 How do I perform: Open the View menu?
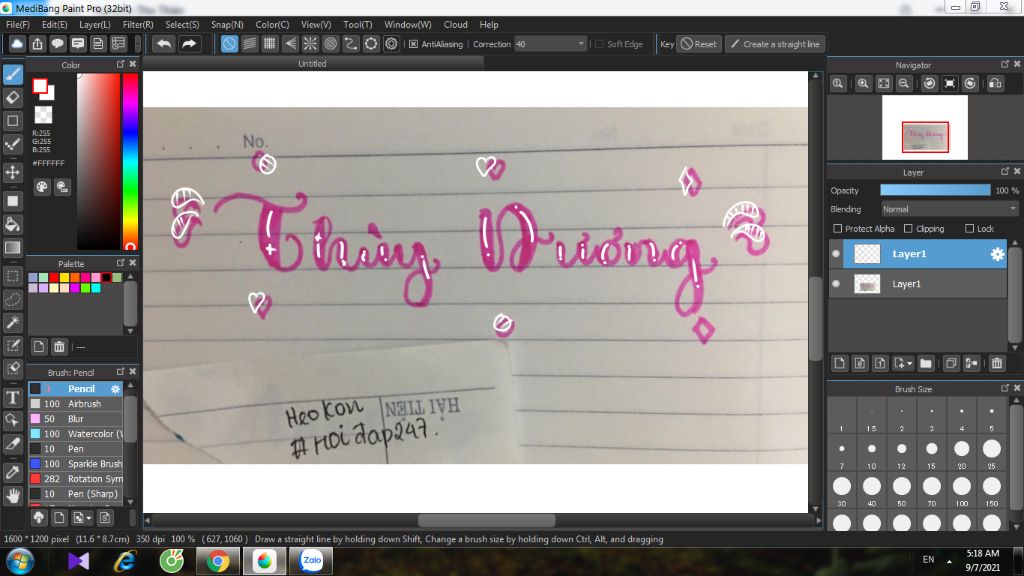click(x=316, y=25)
